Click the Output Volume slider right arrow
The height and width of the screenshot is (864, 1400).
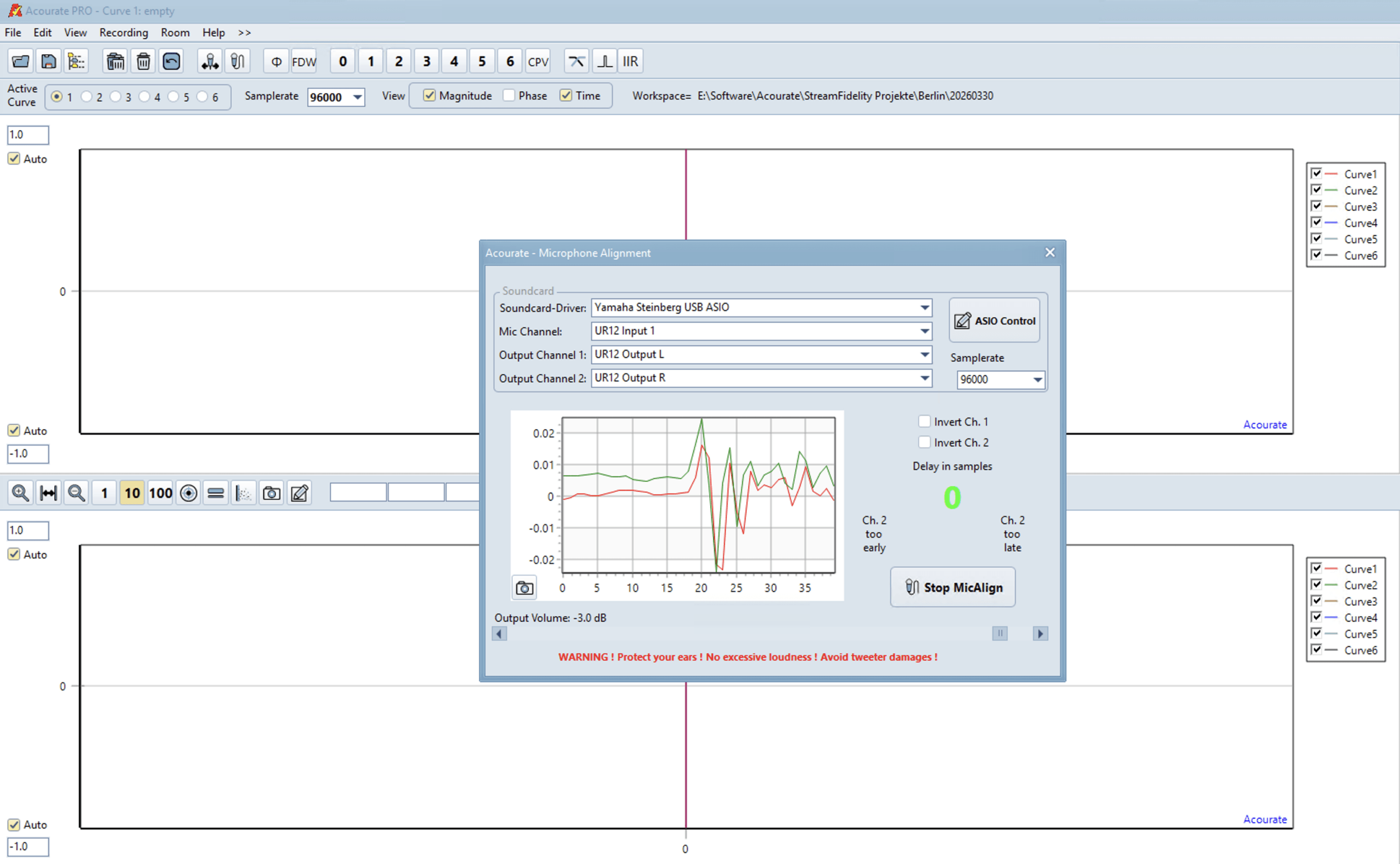pos(1040,634)
